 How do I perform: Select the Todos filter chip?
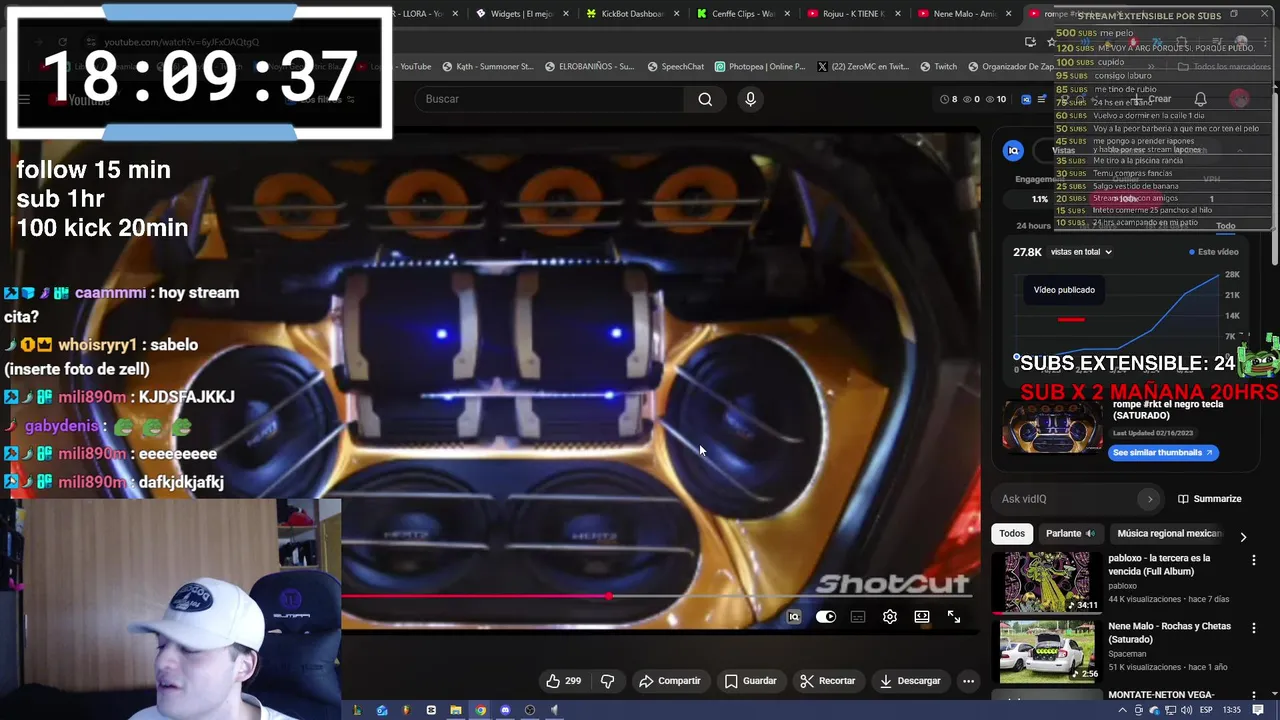1012,534
